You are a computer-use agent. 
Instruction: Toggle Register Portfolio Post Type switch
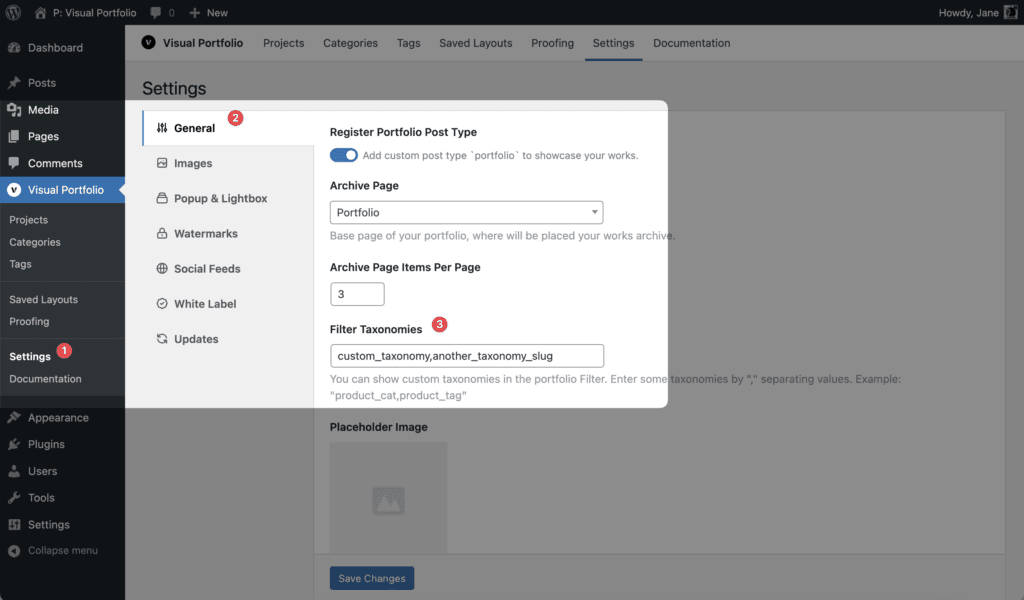[x=344, y=155]
